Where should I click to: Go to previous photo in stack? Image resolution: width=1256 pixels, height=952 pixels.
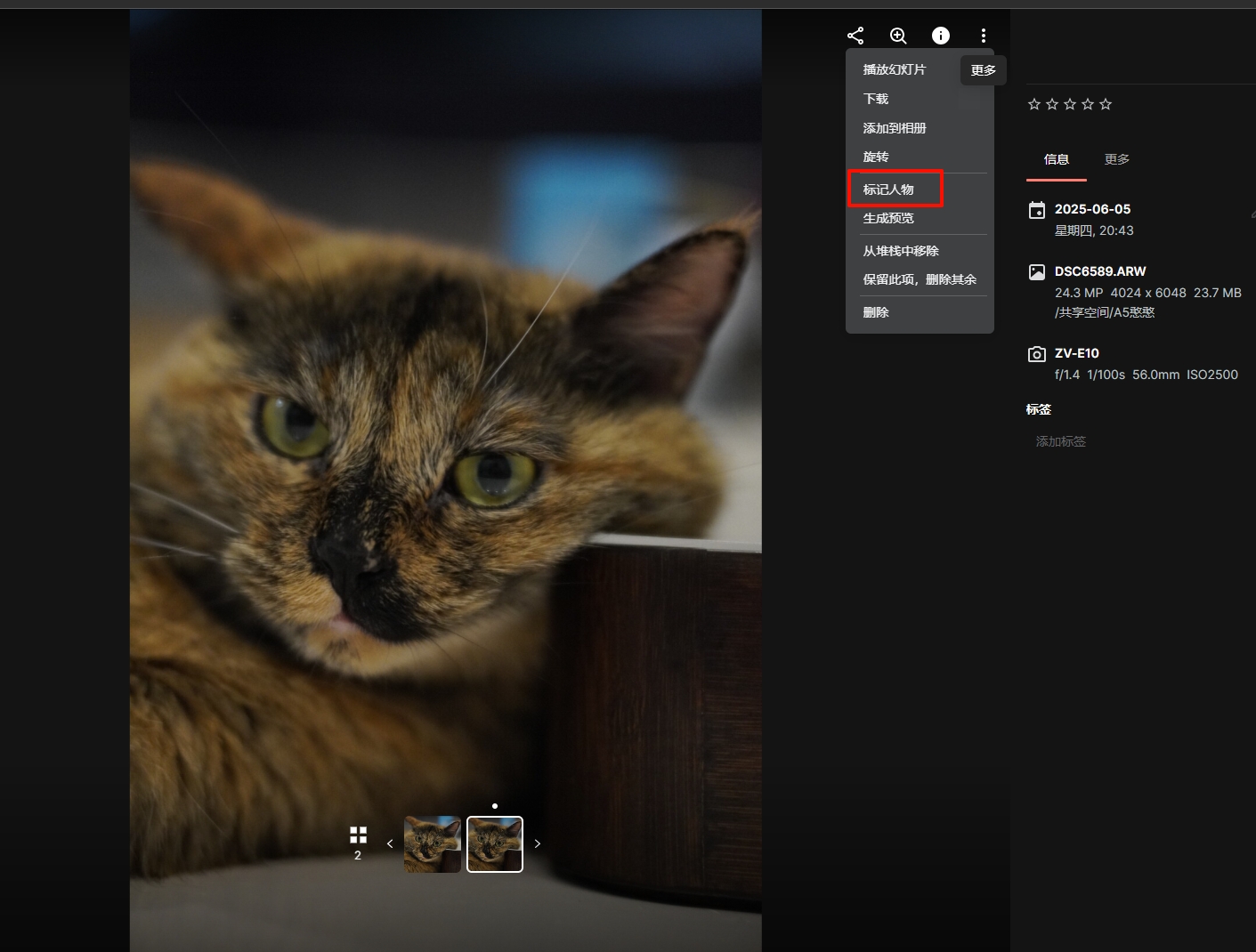(x=390, y=843)
